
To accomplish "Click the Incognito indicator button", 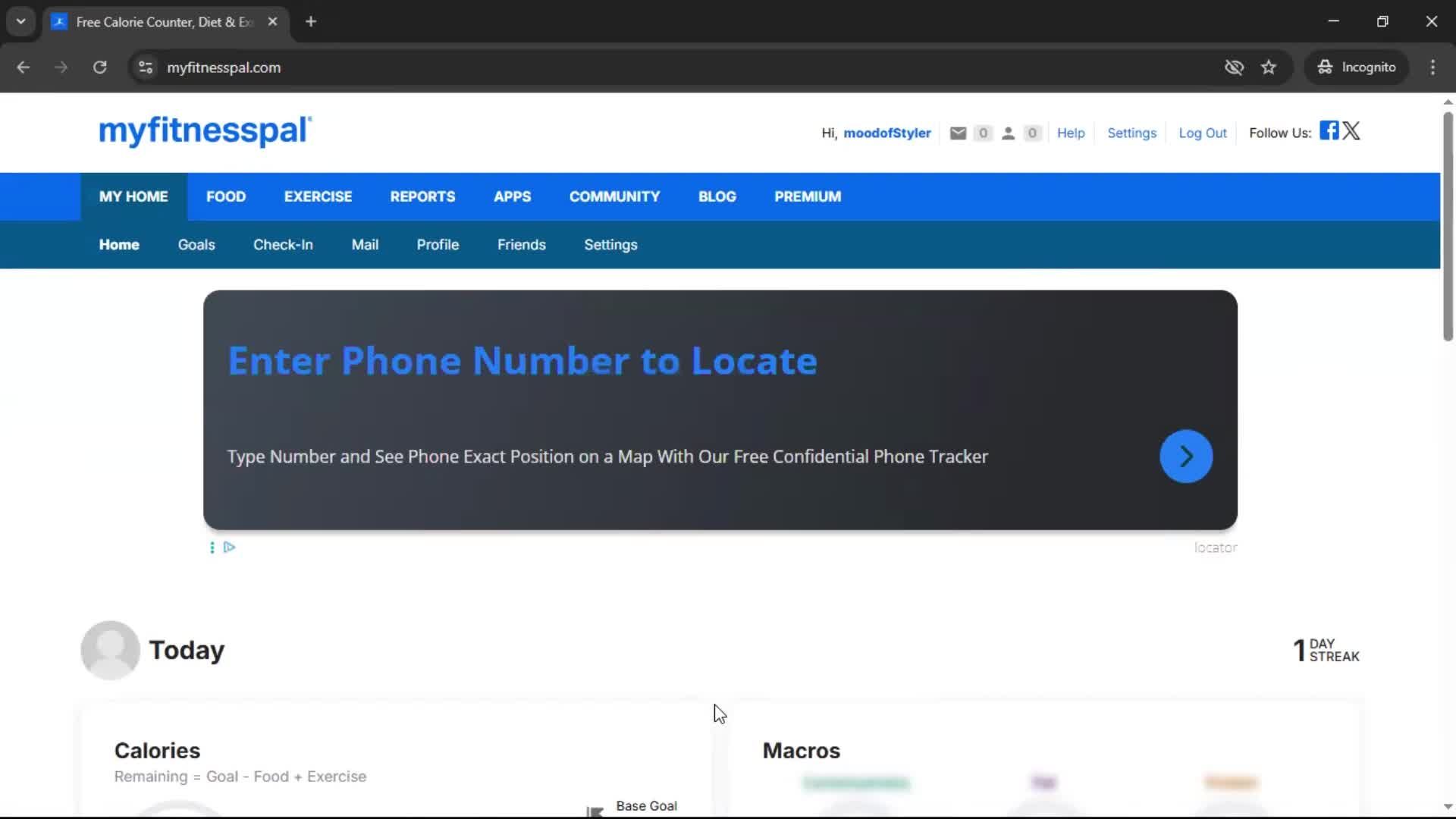I will tap(1357, 67).
